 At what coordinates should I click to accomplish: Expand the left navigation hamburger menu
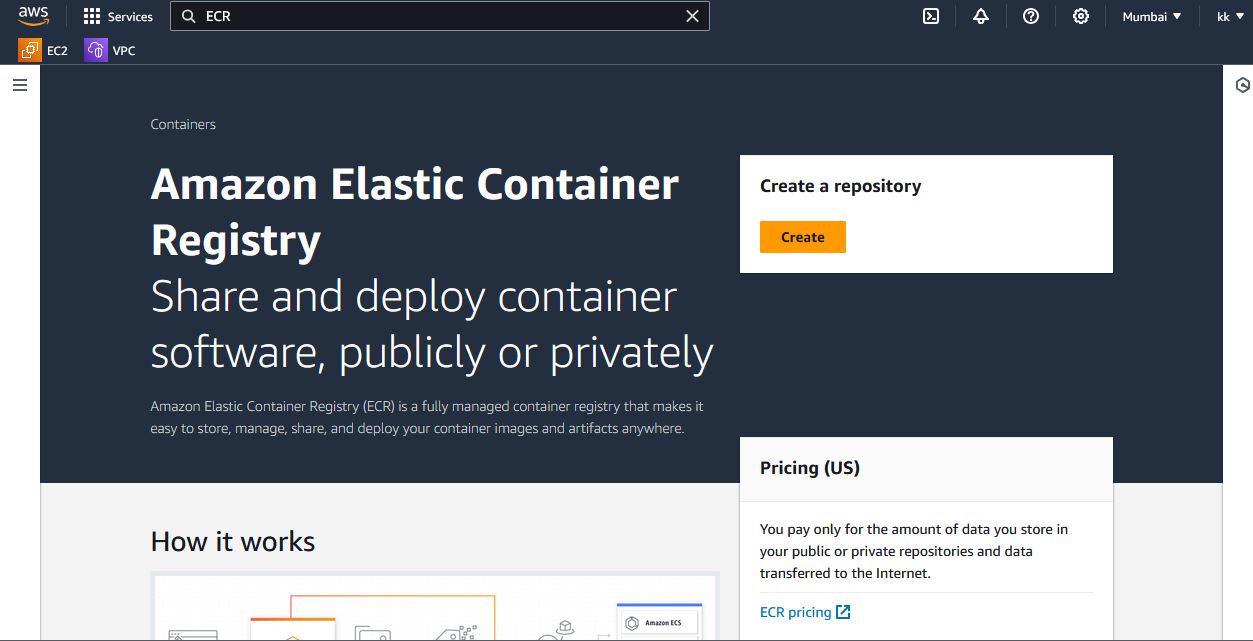point(20,85)
